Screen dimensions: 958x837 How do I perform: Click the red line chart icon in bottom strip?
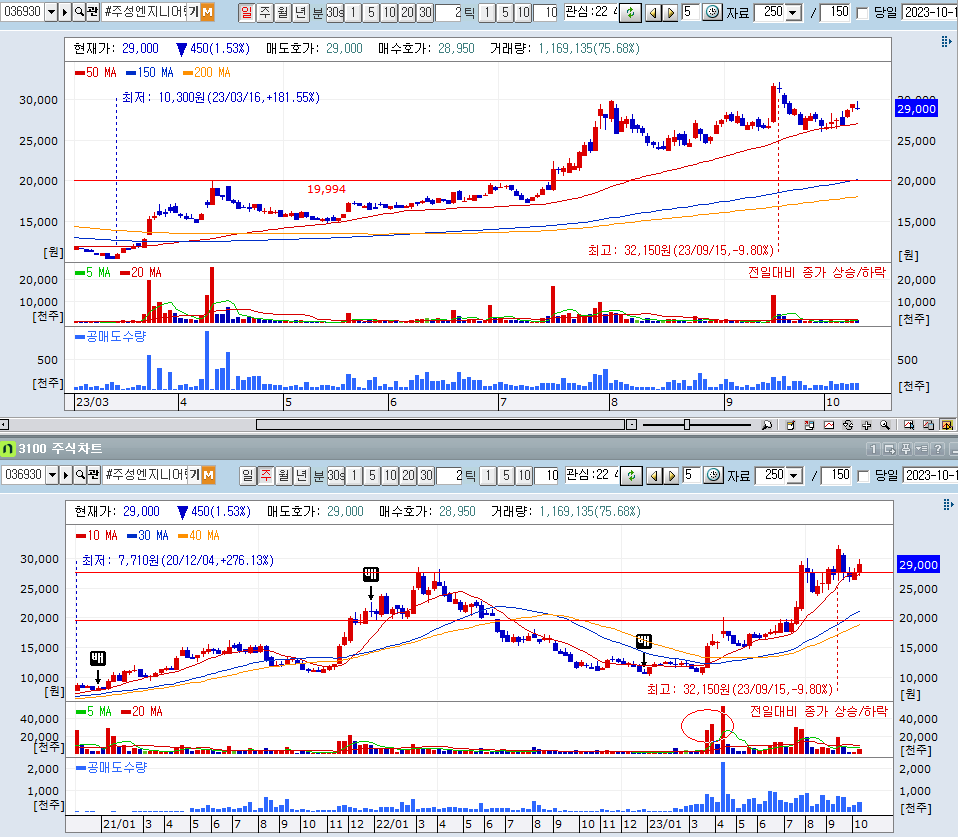[x=829, y=425]
